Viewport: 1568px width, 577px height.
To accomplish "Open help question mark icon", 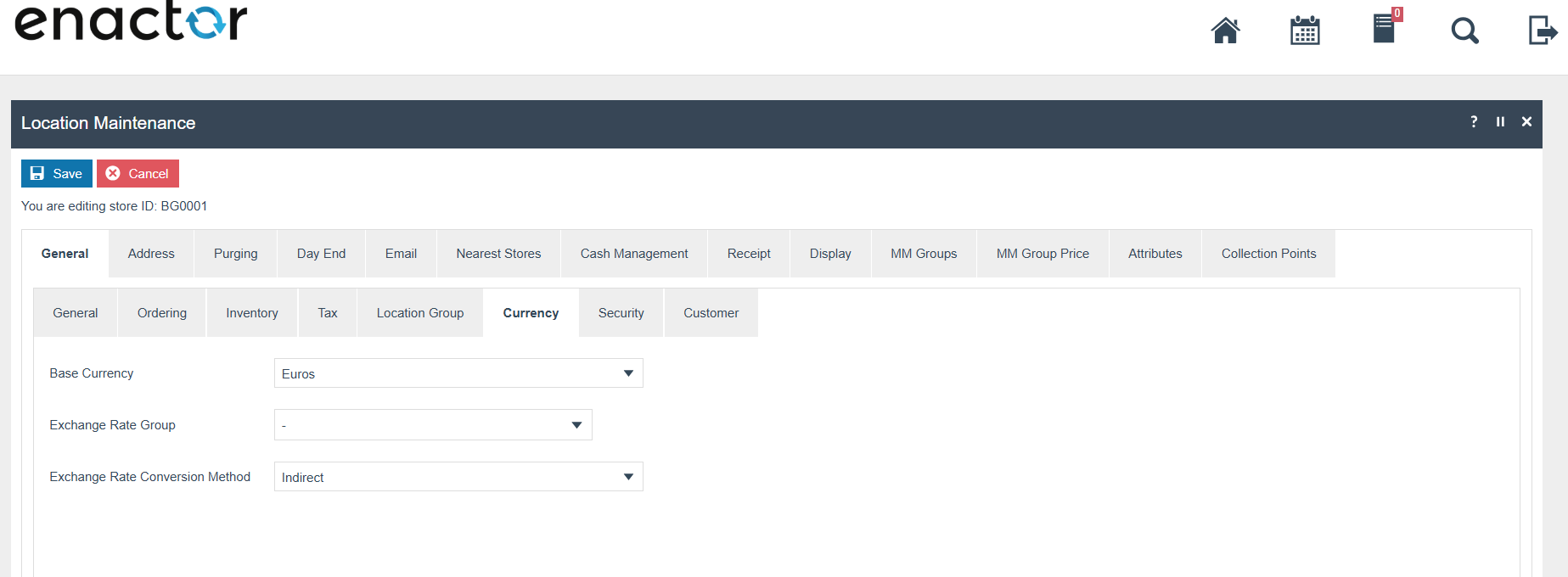I will (1474, 122).
